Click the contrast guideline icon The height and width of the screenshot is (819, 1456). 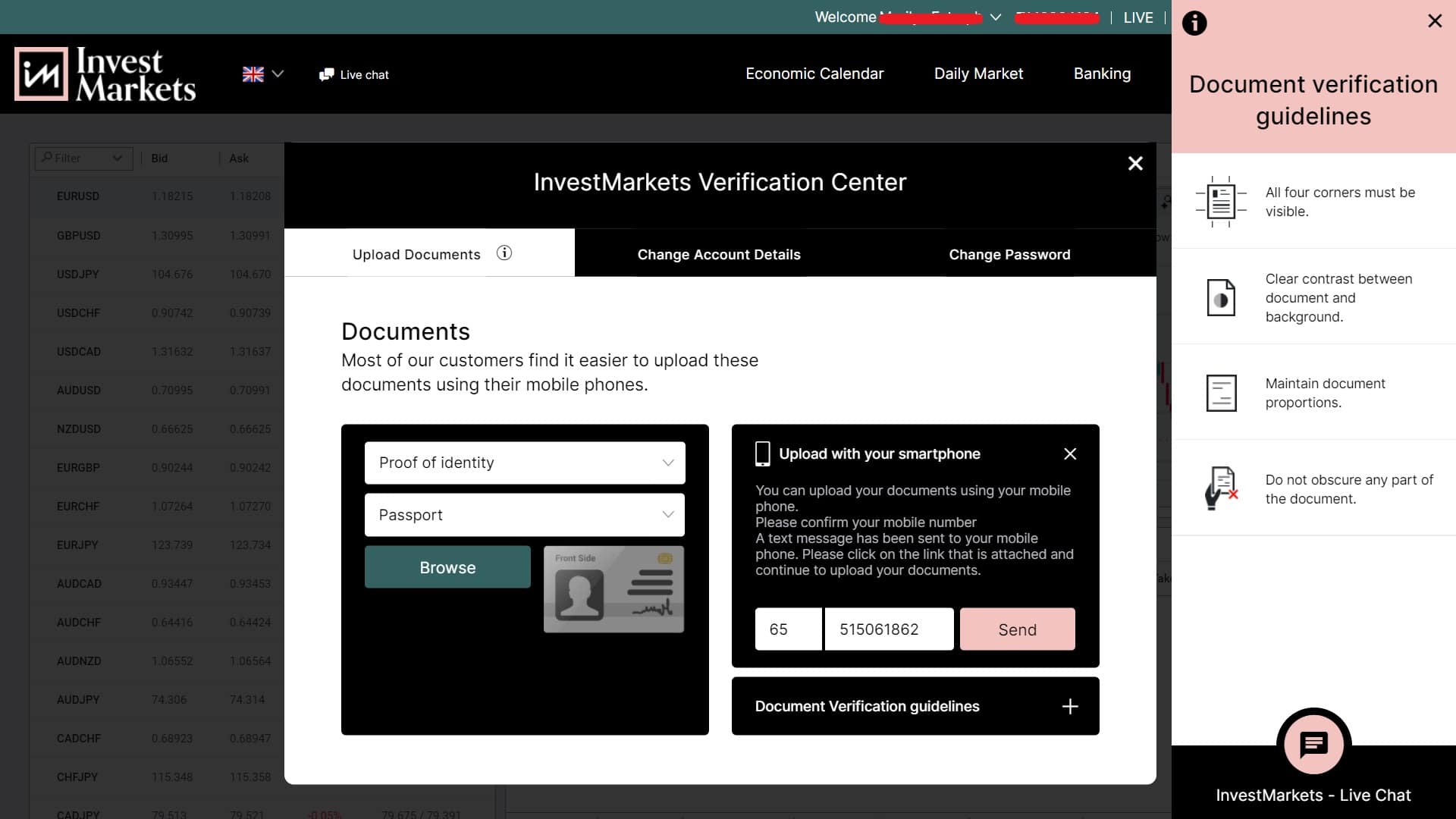point(1220,297)
